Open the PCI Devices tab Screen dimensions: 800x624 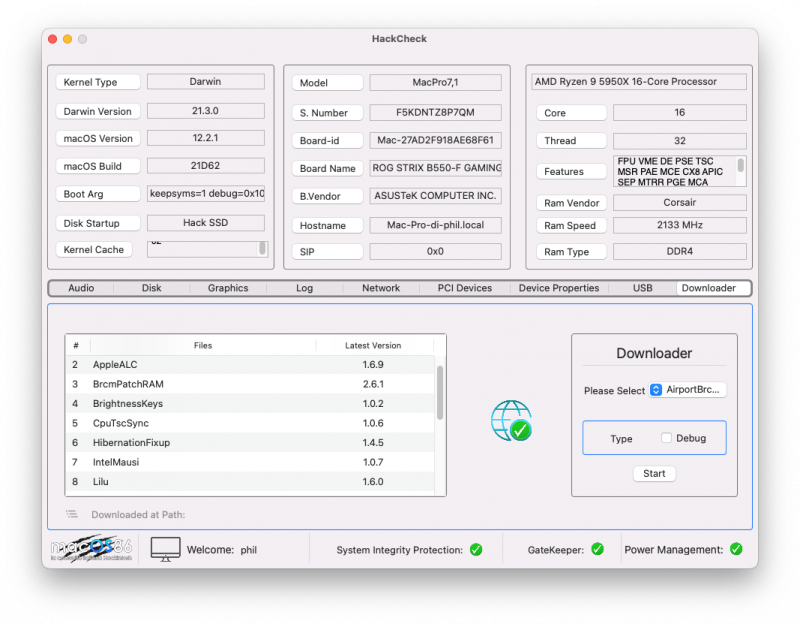[465, 288]
